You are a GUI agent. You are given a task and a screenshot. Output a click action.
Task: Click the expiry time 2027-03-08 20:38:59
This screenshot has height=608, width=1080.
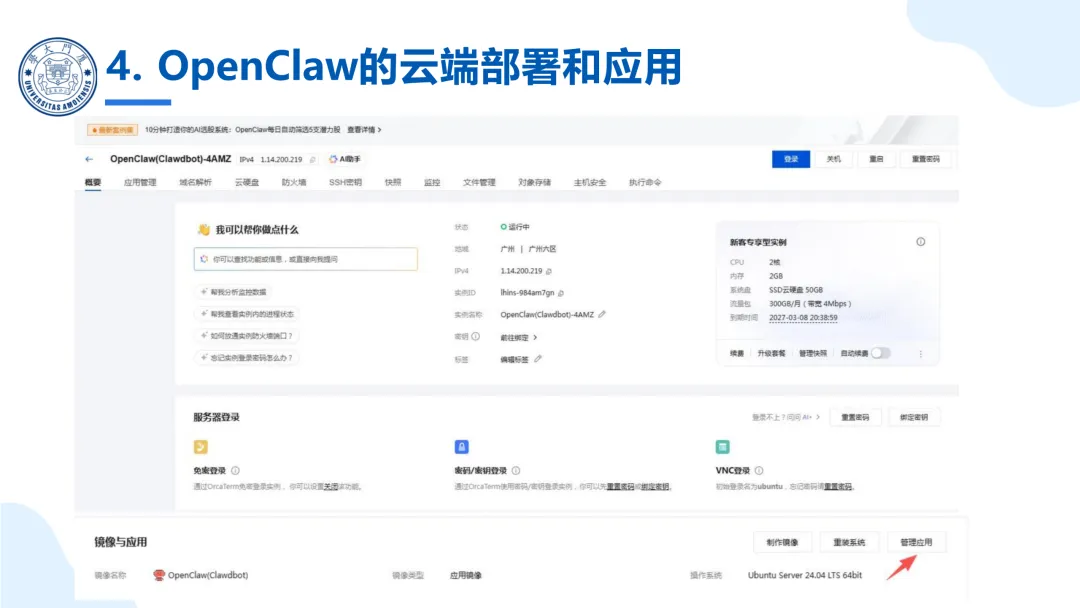pyautogui.click(x=803, y=317)
